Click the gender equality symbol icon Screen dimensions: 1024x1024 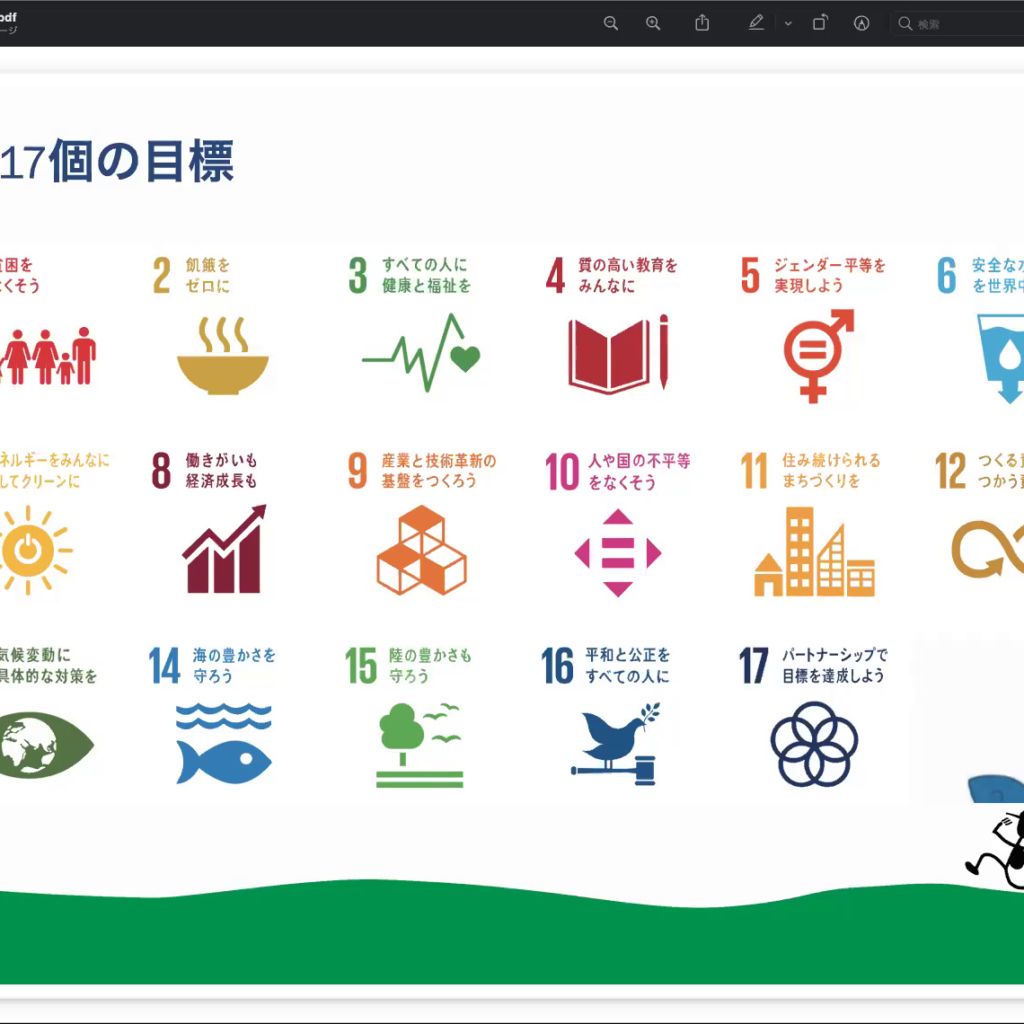819,356
